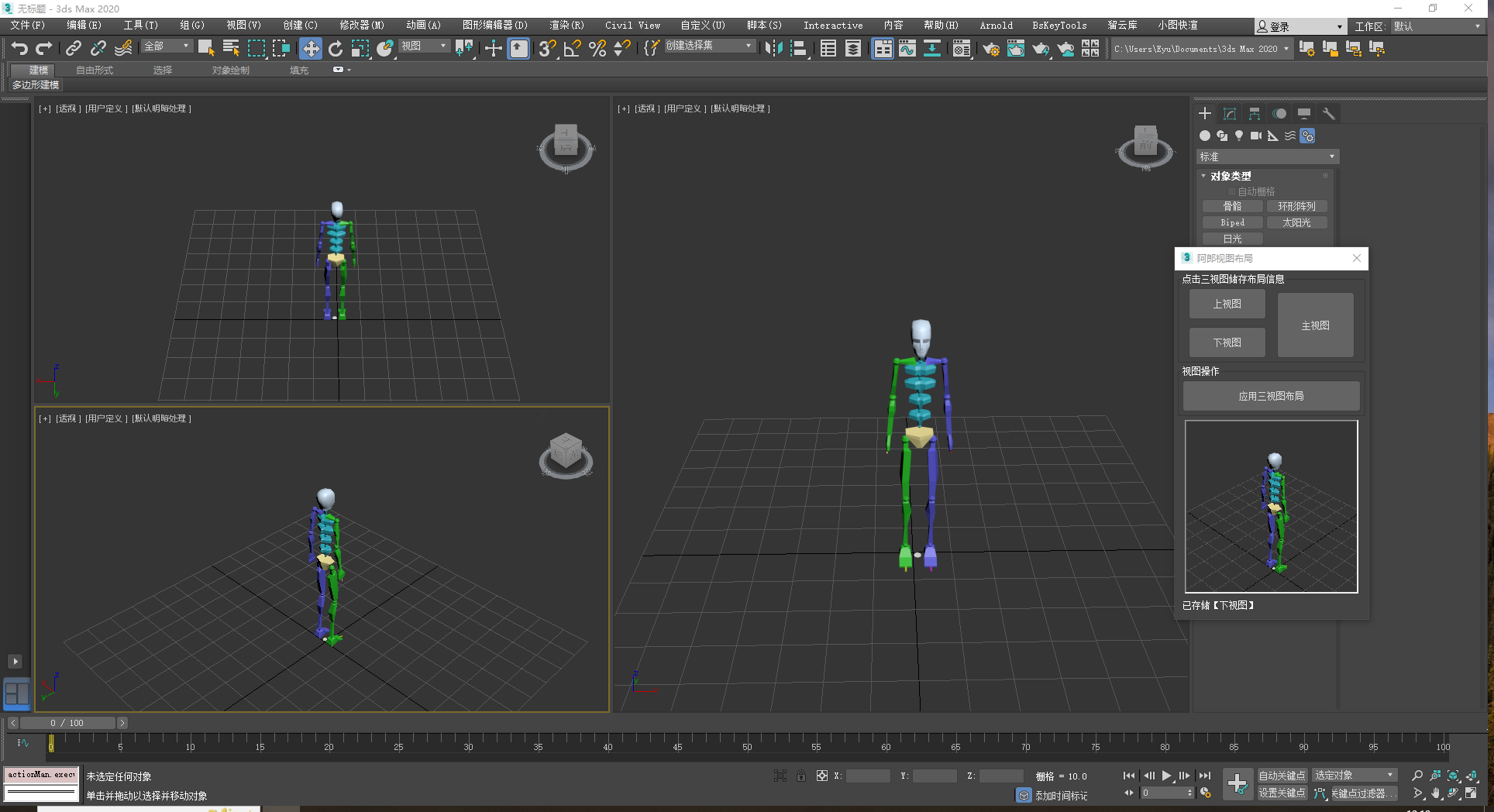This screenshot has width=1494, height=812.
Task: Toggle angle snap in main toolbar
Action: [x=572, y=49]
